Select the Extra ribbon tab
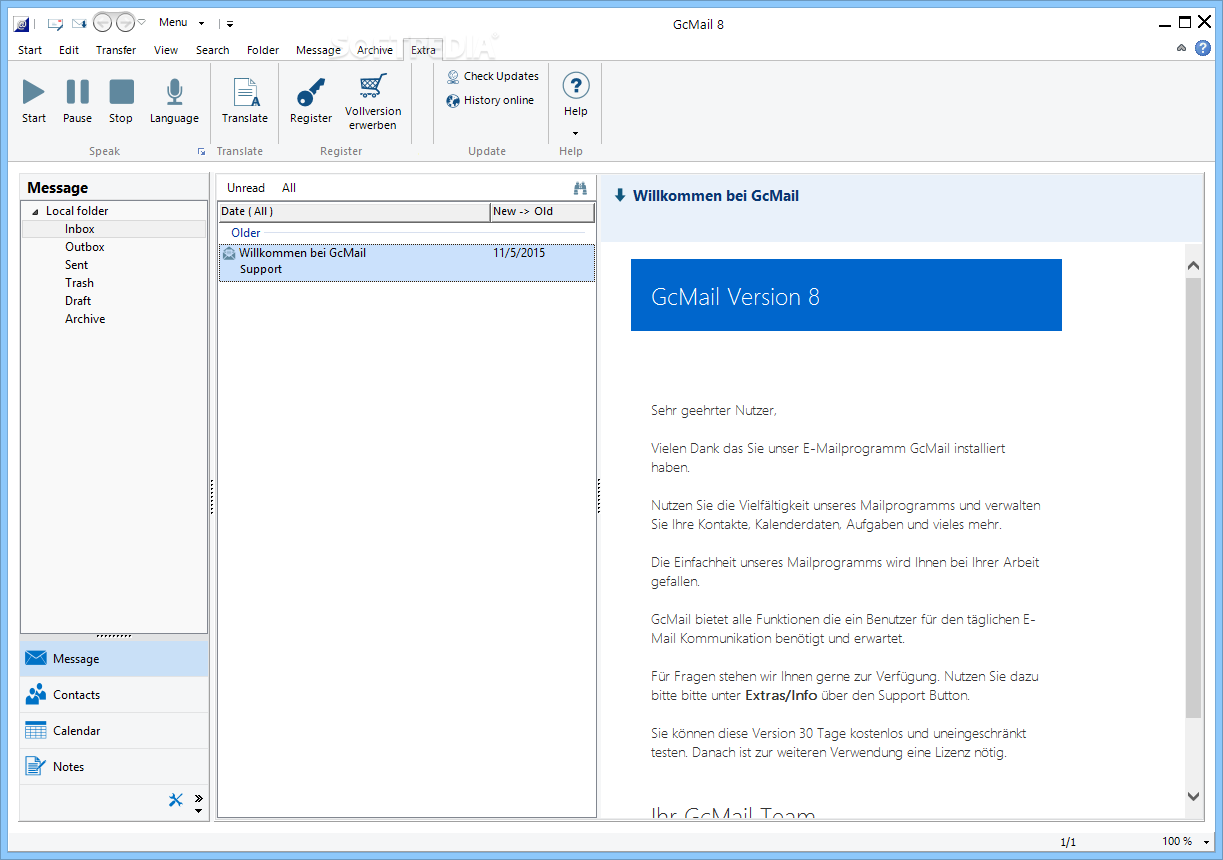Viewport: 1223px width, 860px height. 423,50
